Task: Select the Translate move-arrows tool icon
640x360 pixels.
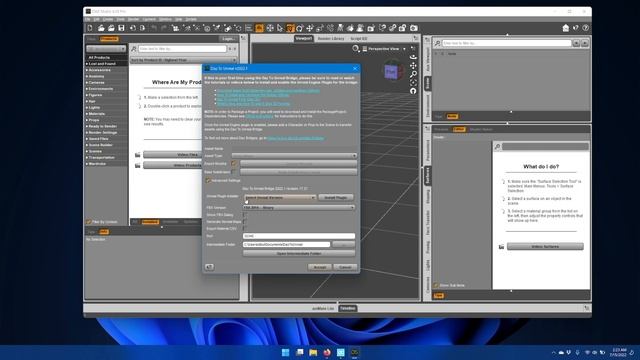Action: [310, 28]
